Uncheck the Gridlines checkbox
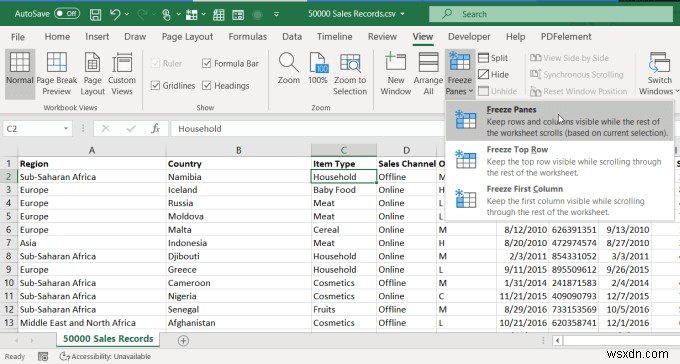The height and width of the screenshot is (364, 680). tap(155, 85)
